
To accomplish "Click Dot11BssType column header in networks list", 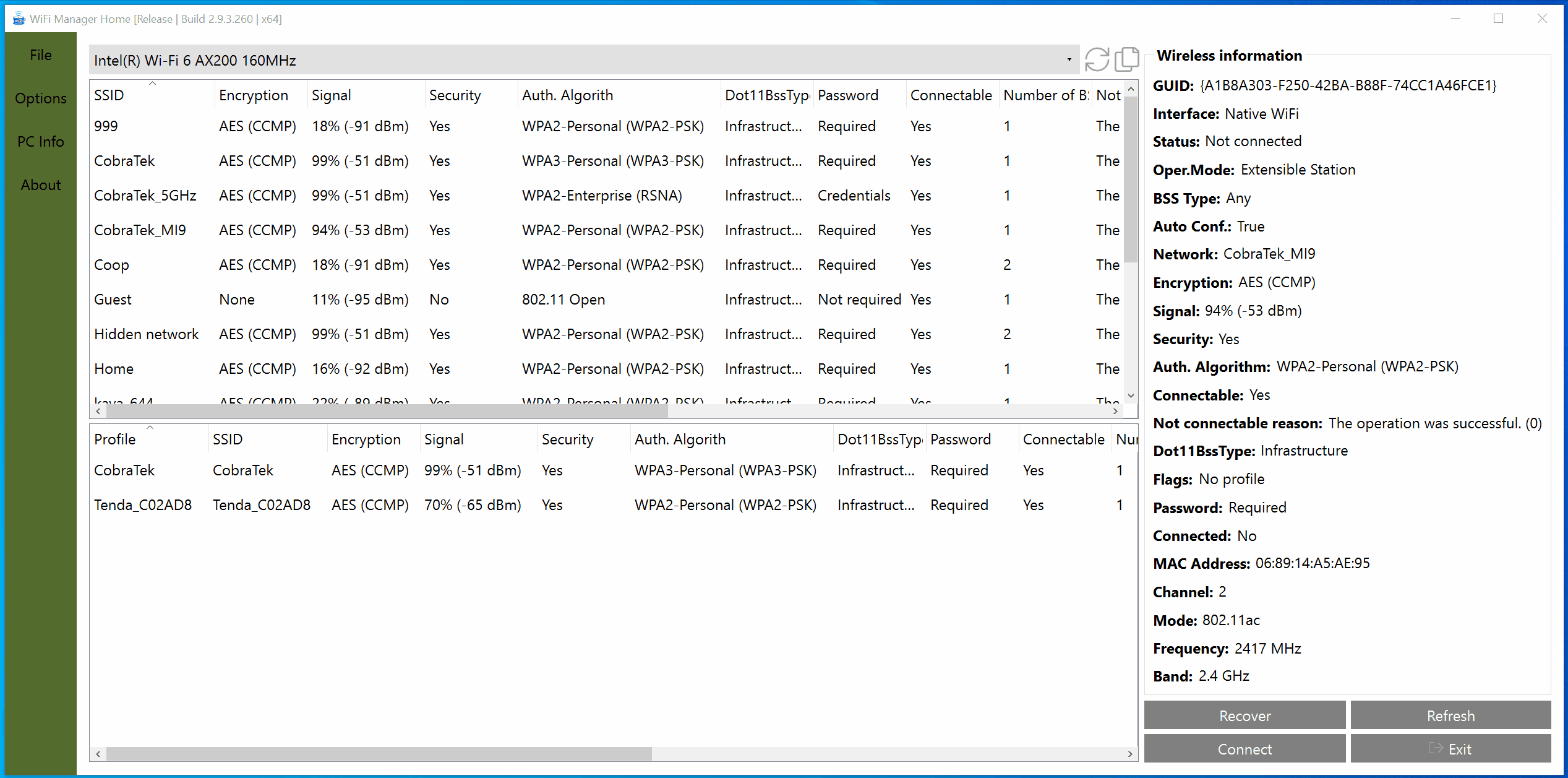I will pos(767,95).
